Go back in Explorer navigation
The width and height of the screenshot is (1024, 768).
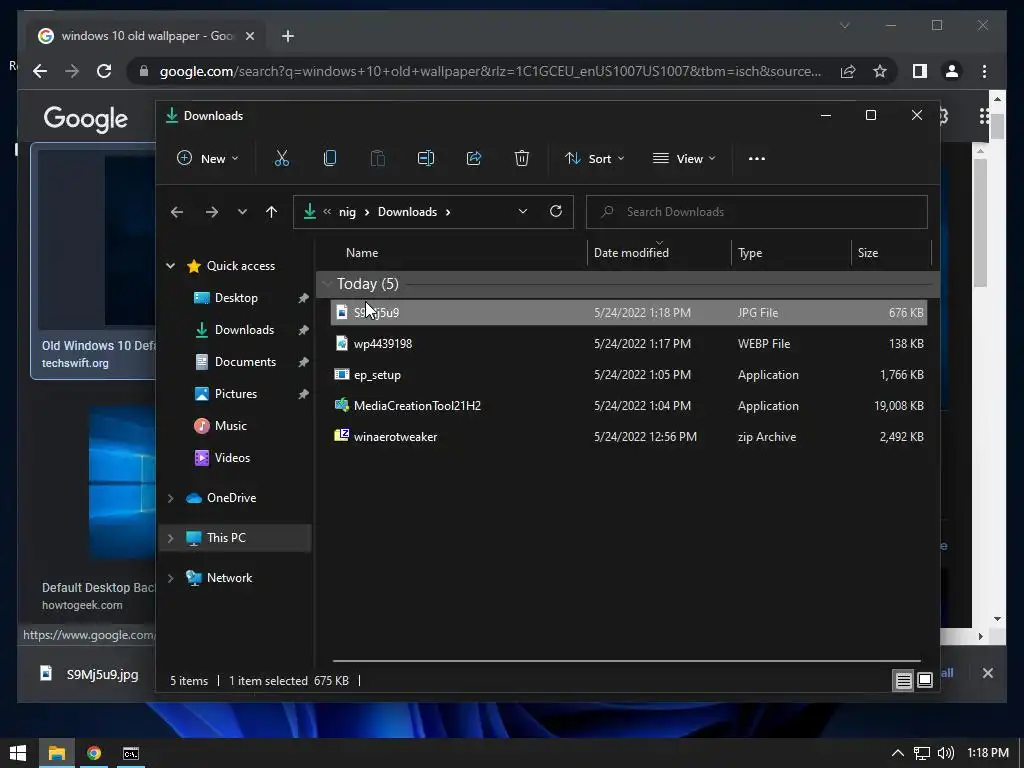tap(177, 212)
